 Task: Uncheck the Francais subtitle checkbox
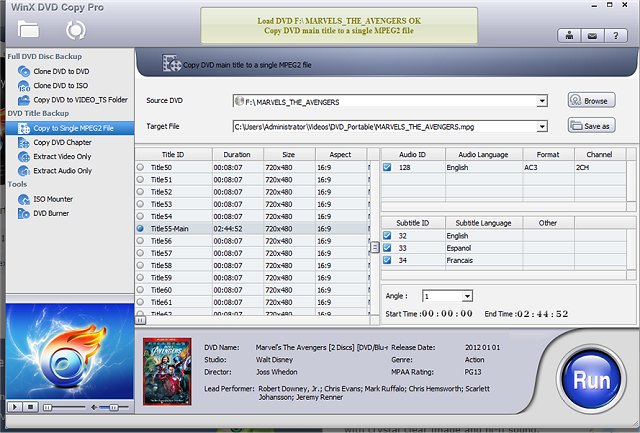pyautogui.click(x=387, y=260)
